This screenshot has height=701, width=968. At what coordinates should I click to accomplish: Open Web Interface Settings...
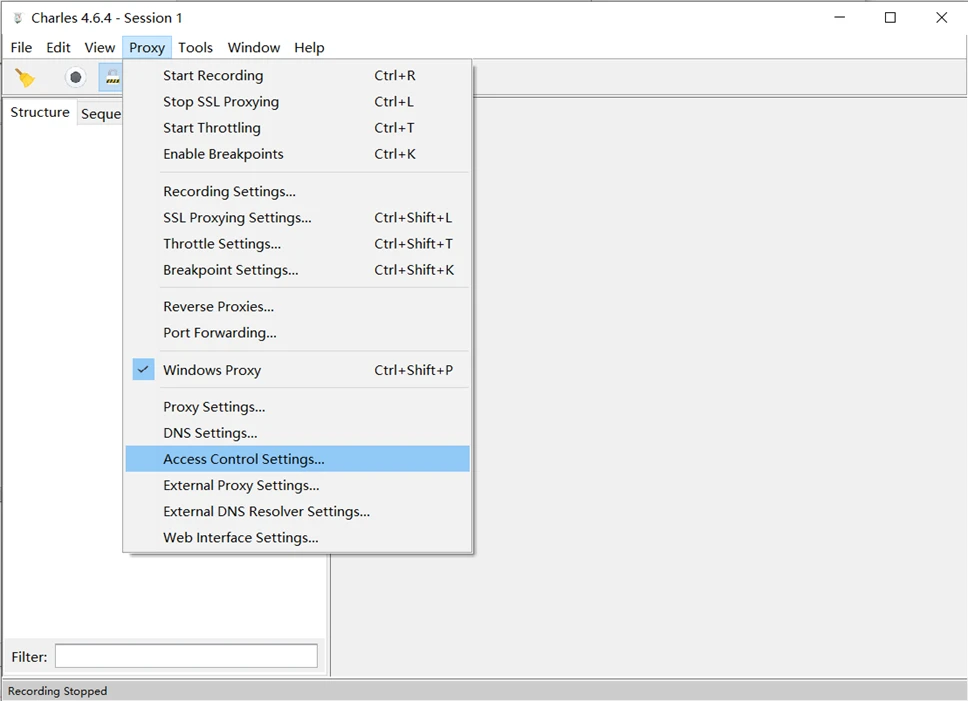pos(298,537)
